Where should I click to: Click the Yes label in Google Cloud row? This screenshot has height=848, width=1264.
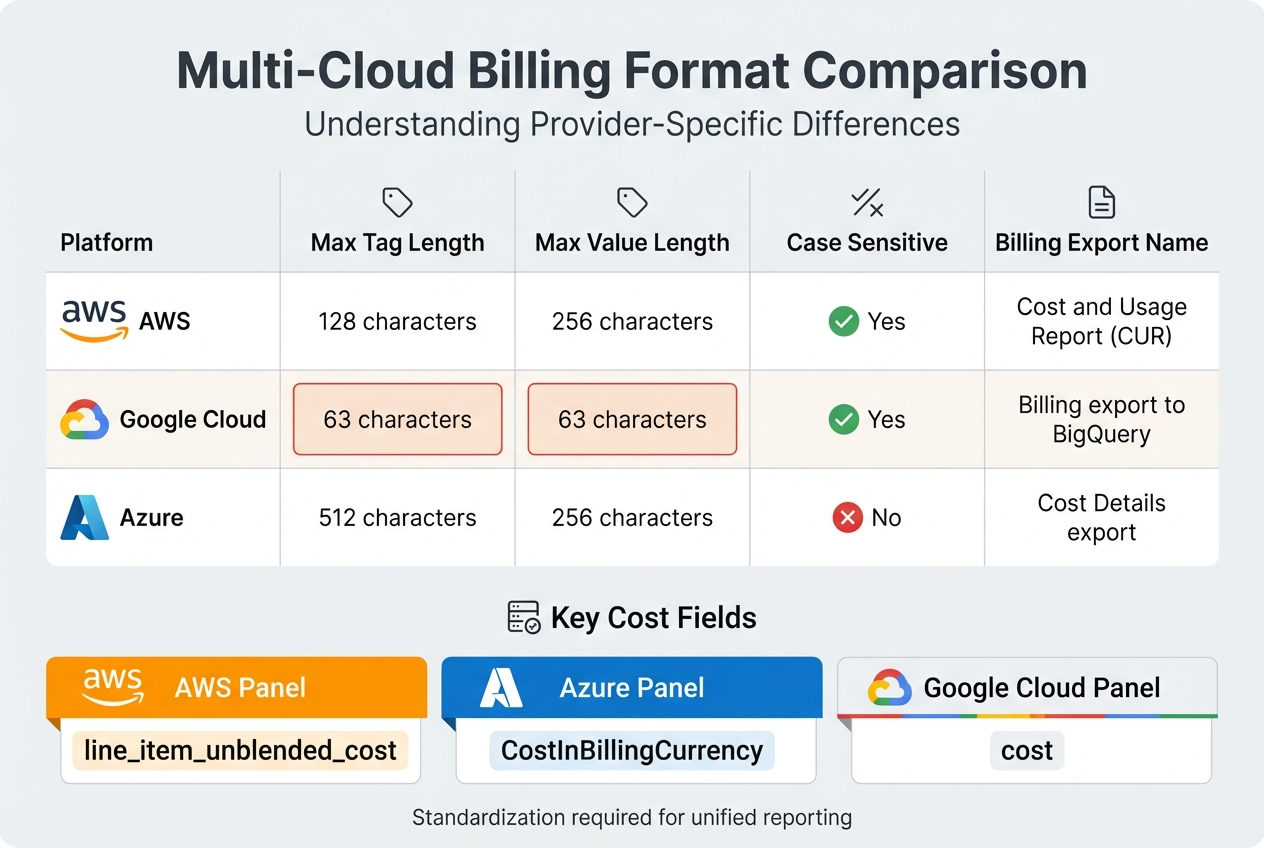point(887,420)
